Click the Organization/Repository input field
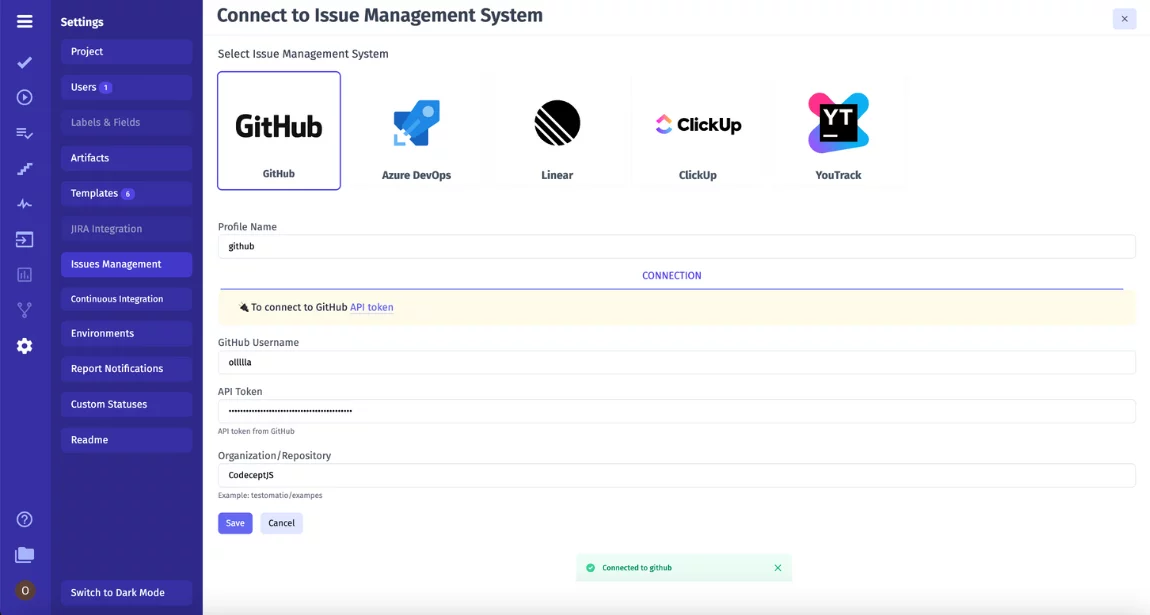 pos(676,474)
